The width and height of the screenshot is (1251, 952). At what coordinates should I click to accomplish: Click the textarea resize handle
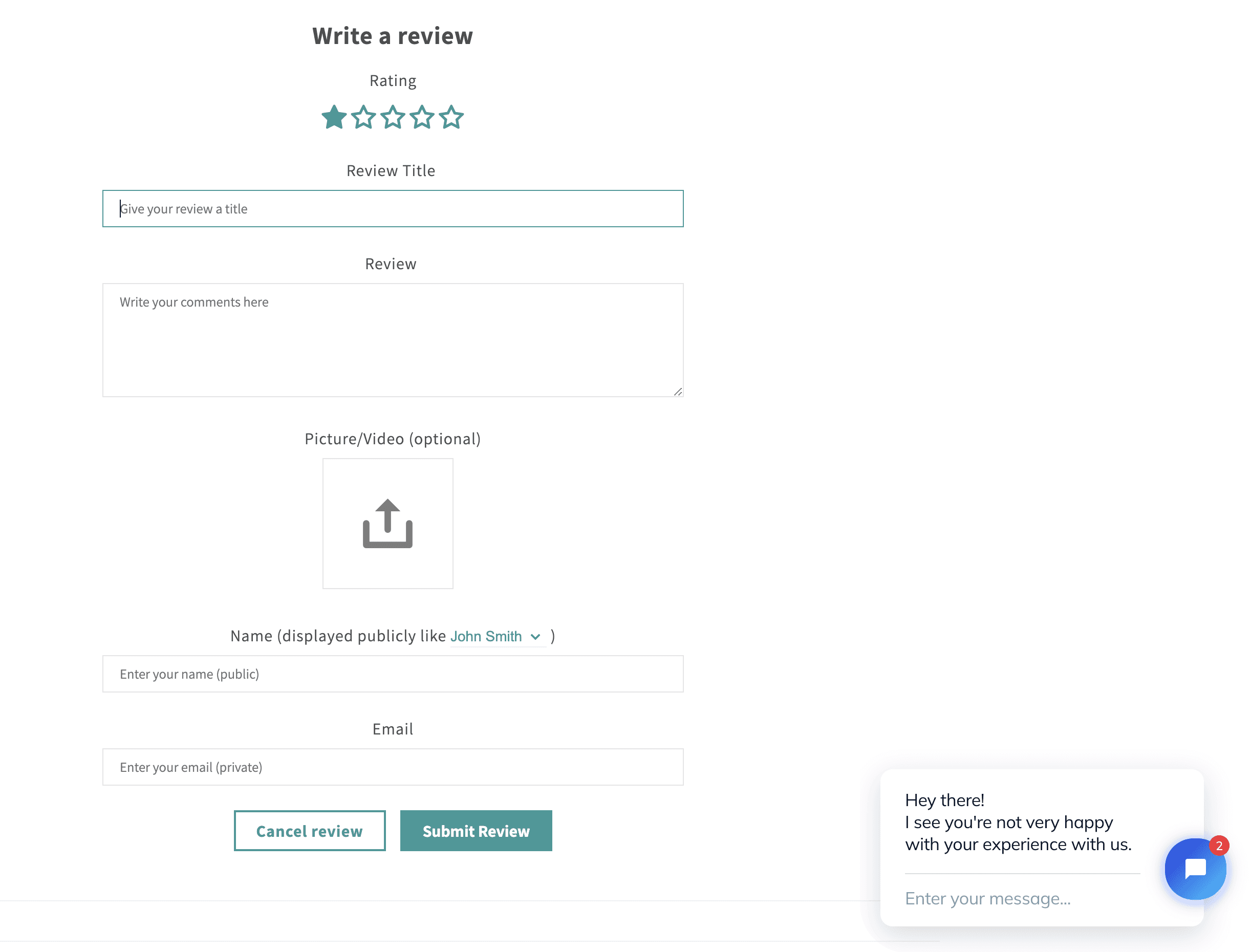click(x=678, y=392)
